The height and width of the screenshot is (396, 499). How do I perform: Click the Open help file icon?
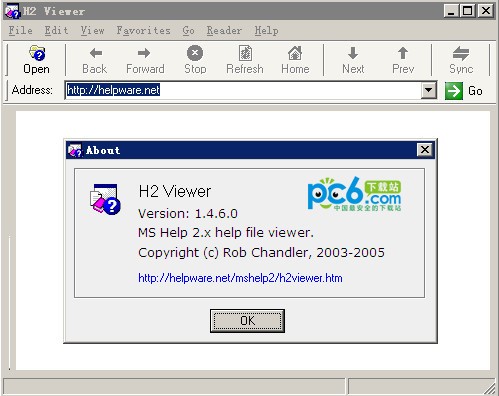[37, 53]
